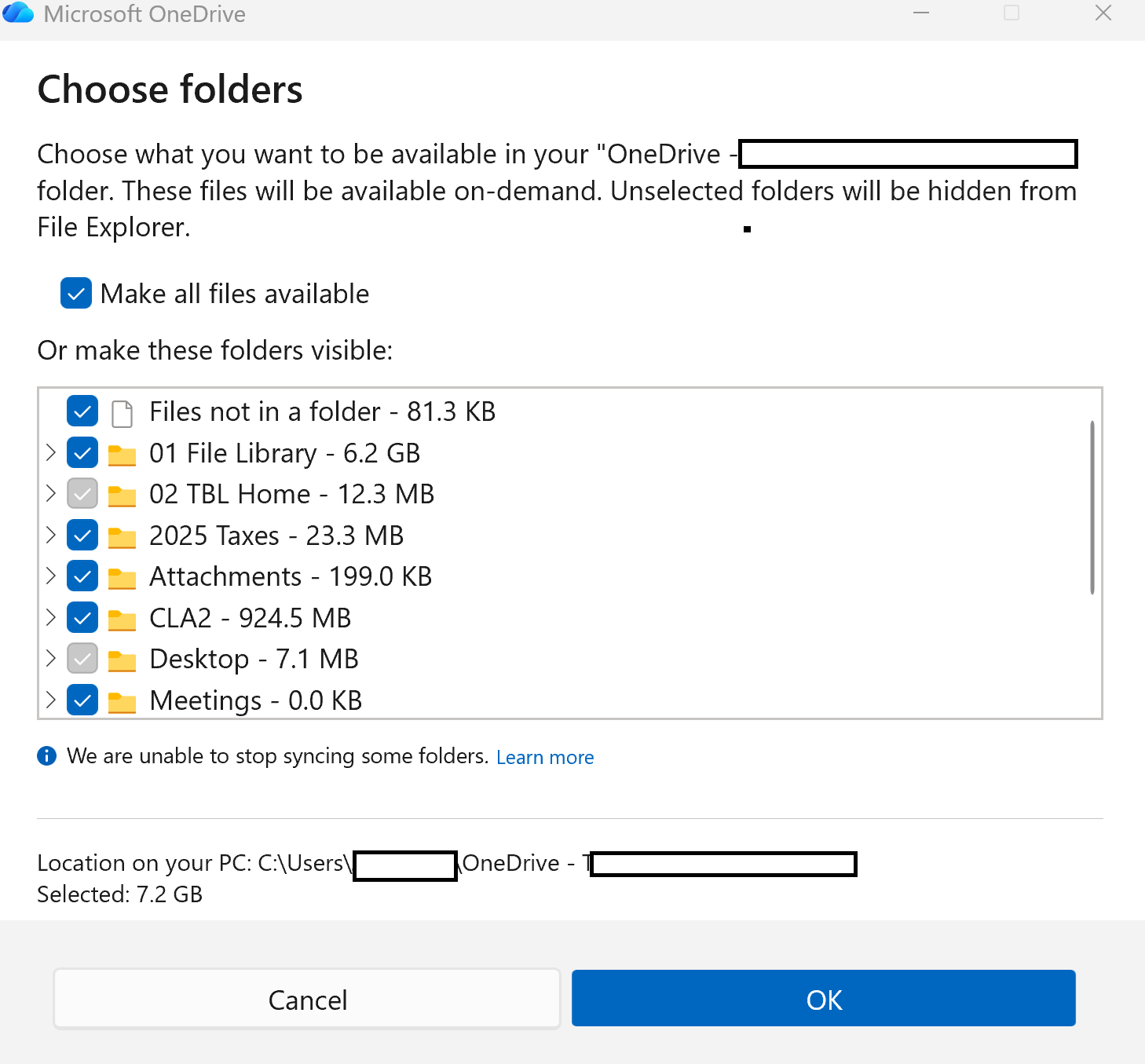Click the 'Meetings - 0.0 KB' label
Viewport: 1145px width, 1064px height.
click(x=256, y=700)
